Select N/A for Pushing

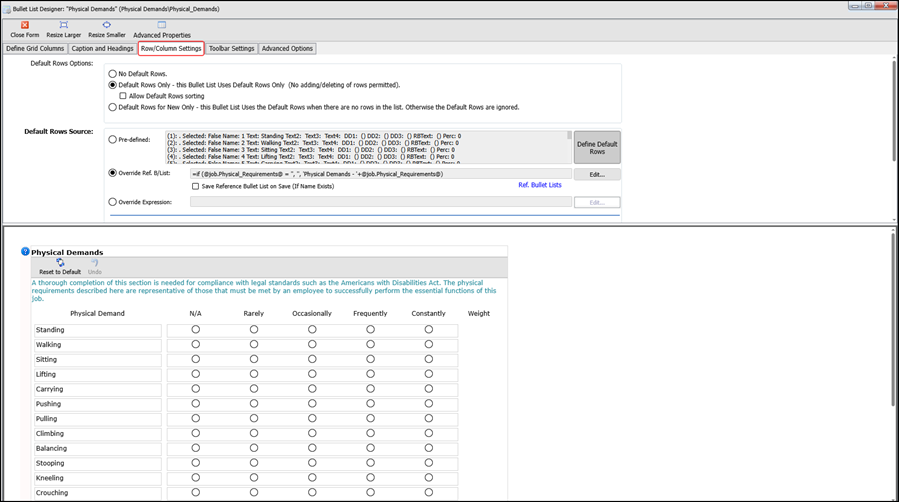click(196, 404)
